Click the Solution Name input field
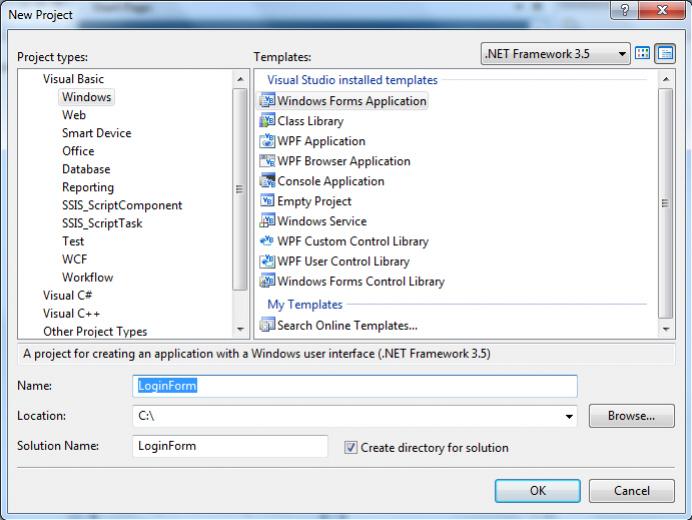Viewport: 692px width, 520px height. [230, 446]
